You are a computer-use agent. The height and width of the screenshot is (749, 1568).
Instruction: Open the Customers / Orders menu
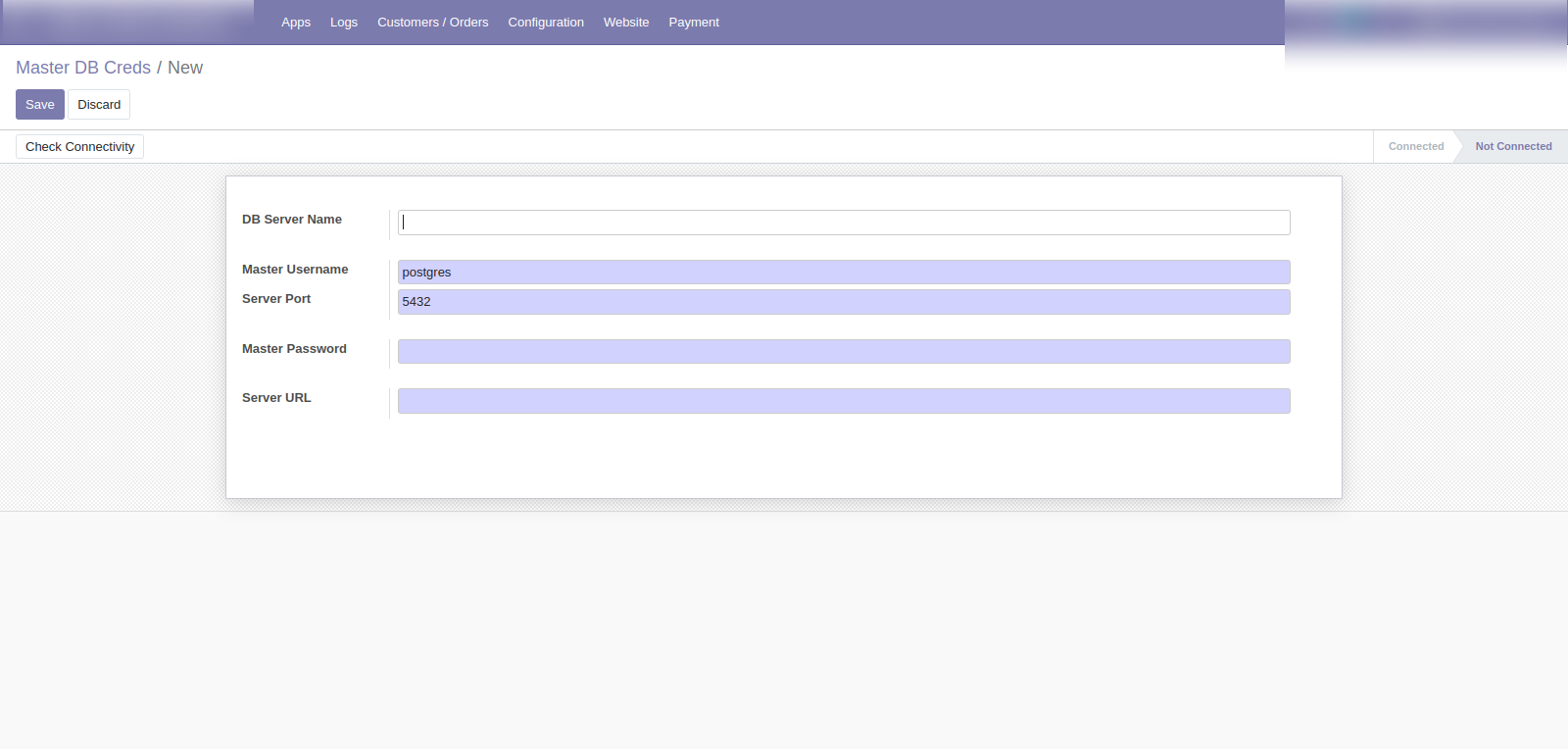click(432, 22)
